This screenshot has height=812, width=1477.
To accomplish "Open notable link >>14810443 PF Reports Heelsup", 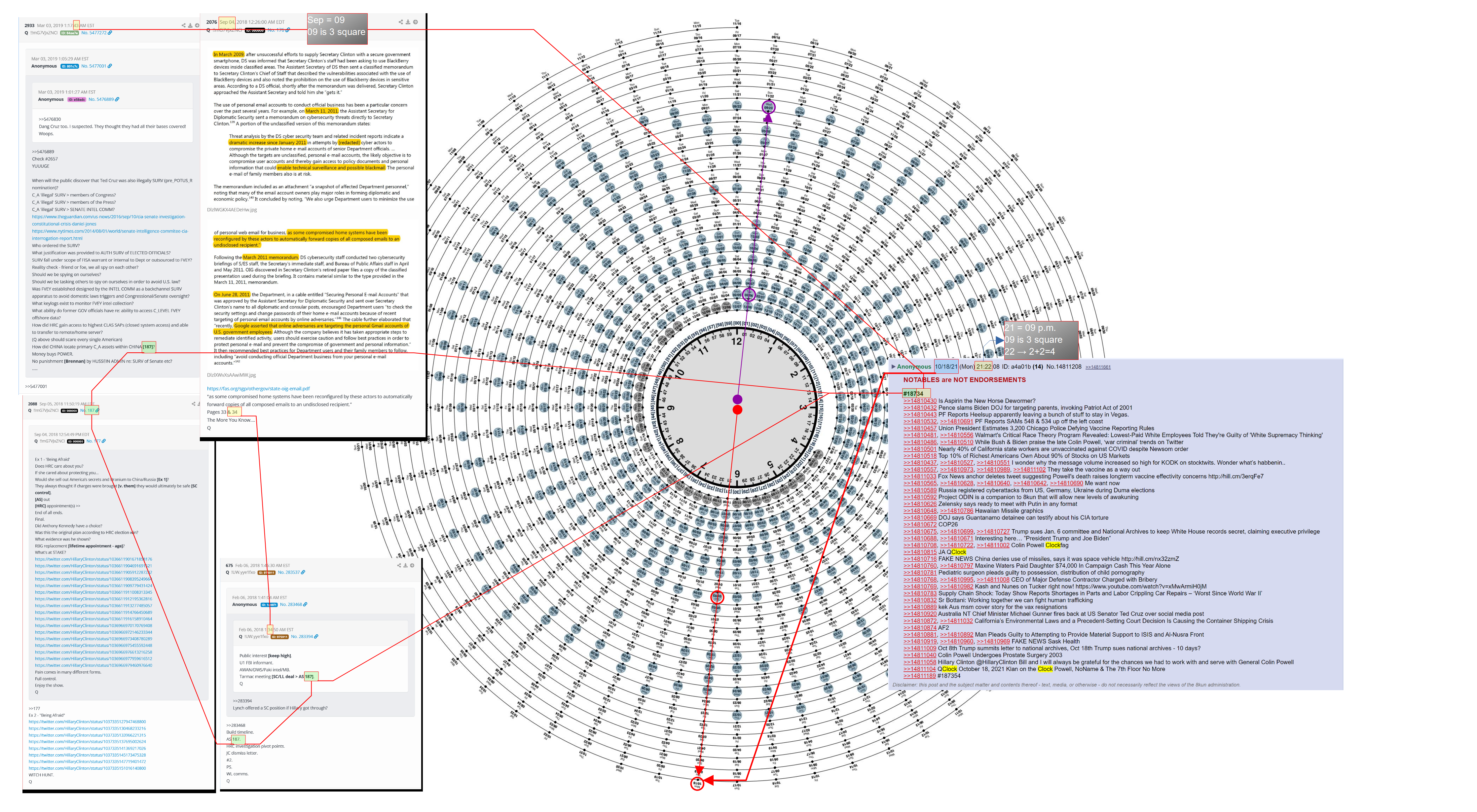I will pyautogui.click(x=920, y=414).
